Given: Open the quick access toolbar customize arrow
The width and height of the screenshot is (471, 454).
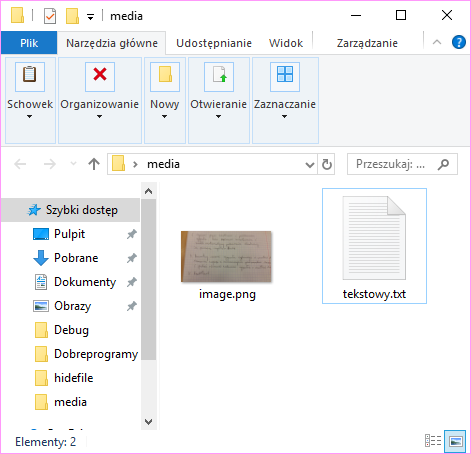Looking at the screenshot, I should [x=90, y=16].
